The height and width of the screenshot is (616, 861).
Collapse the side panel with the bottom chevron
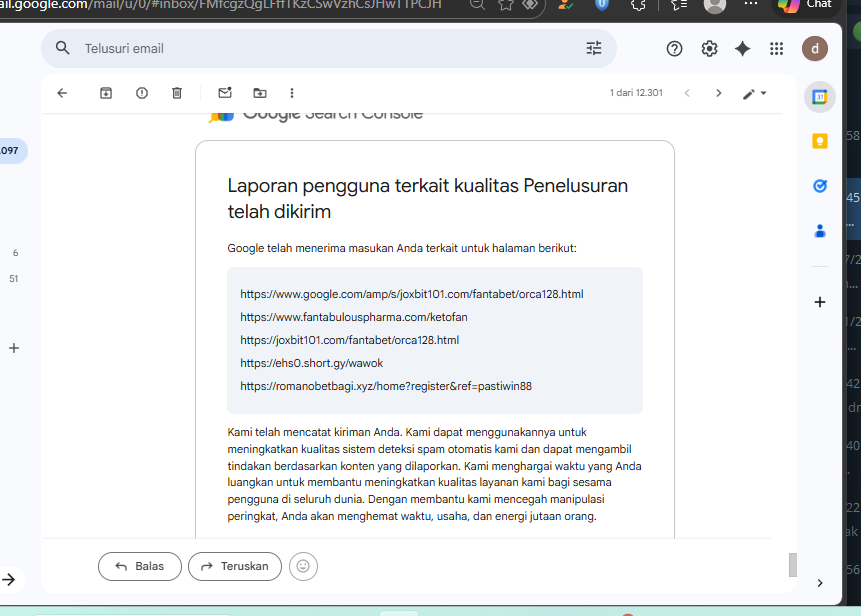click(x=820, y=583)
